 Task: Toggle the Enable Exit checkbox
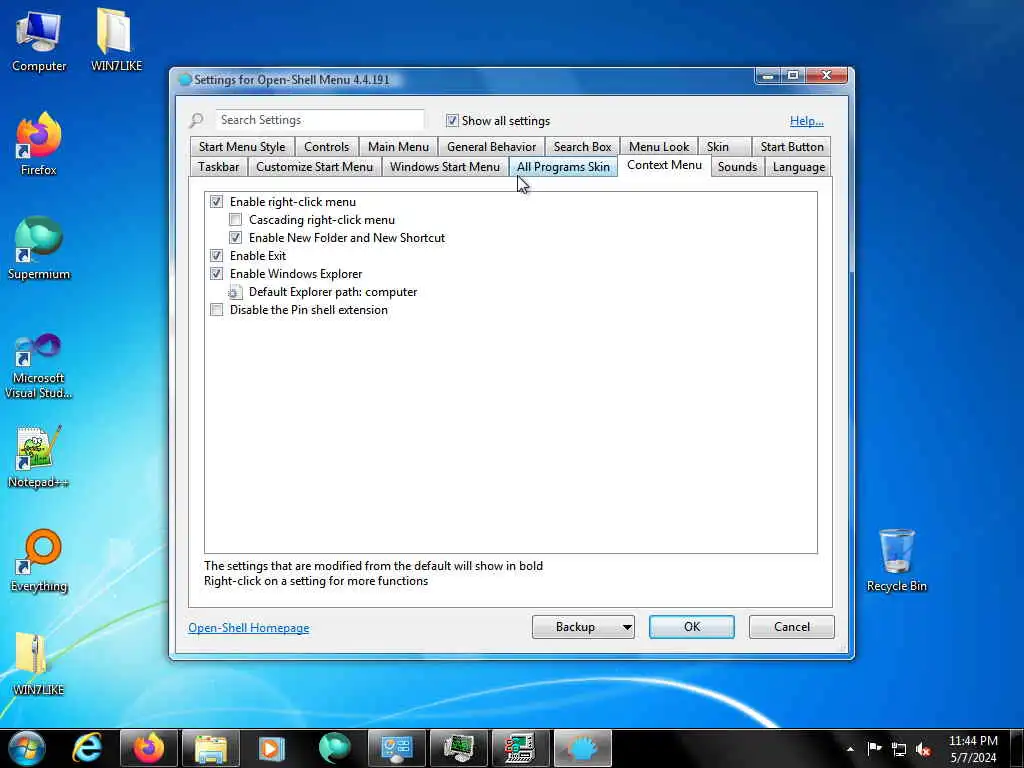216,256
